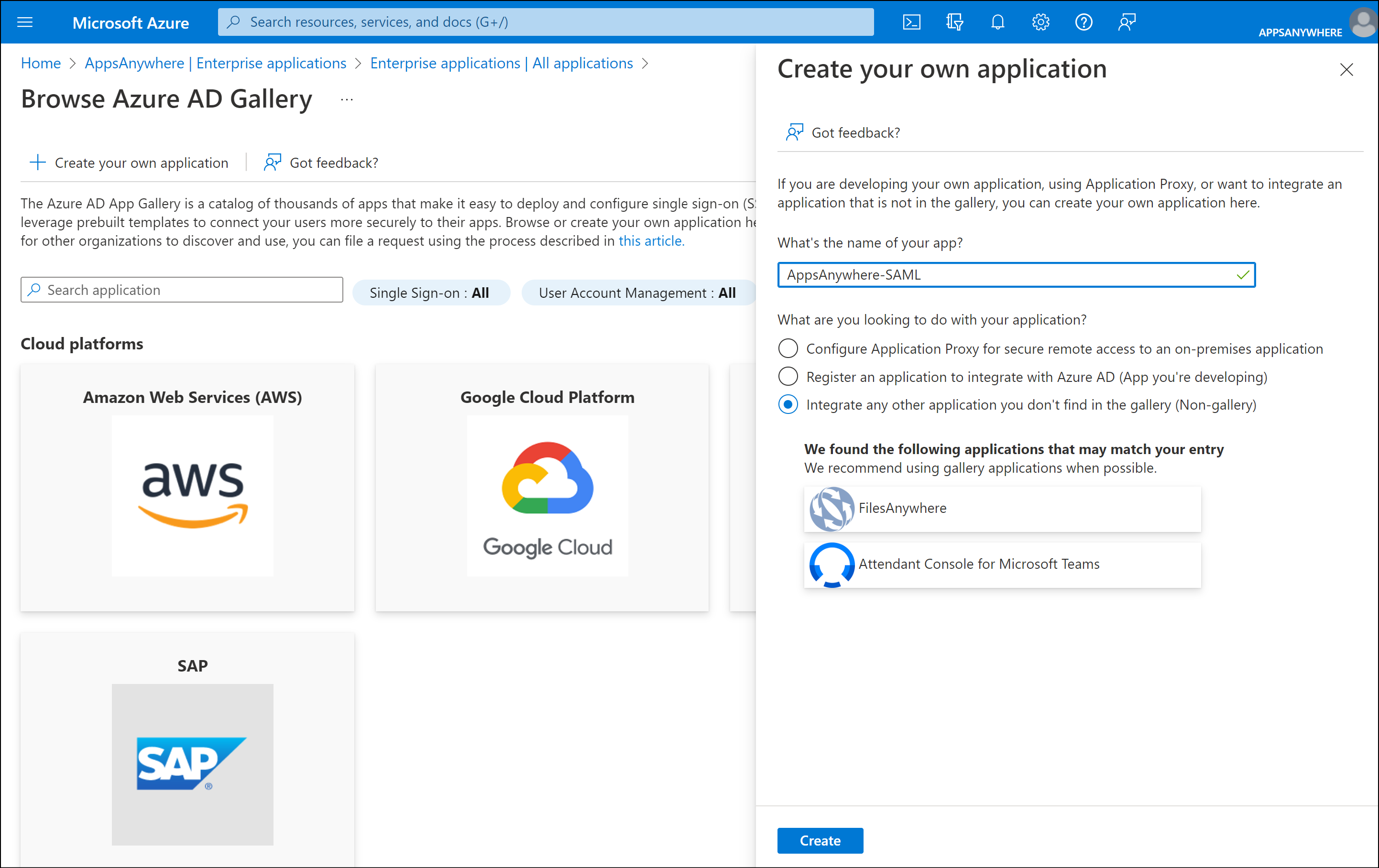The image size is (1379, 868).
Task: Navigate to Home breadcrumb
Action: tap(40, 63)
